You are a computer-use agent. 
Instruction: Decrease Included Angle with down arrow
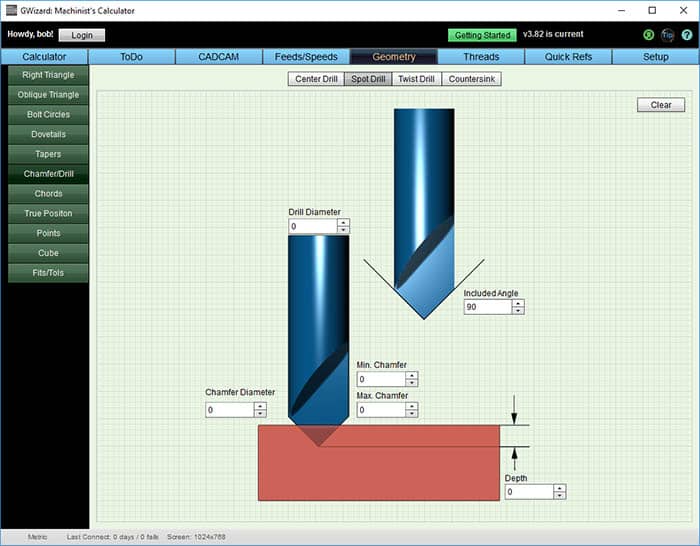(518, 310)
